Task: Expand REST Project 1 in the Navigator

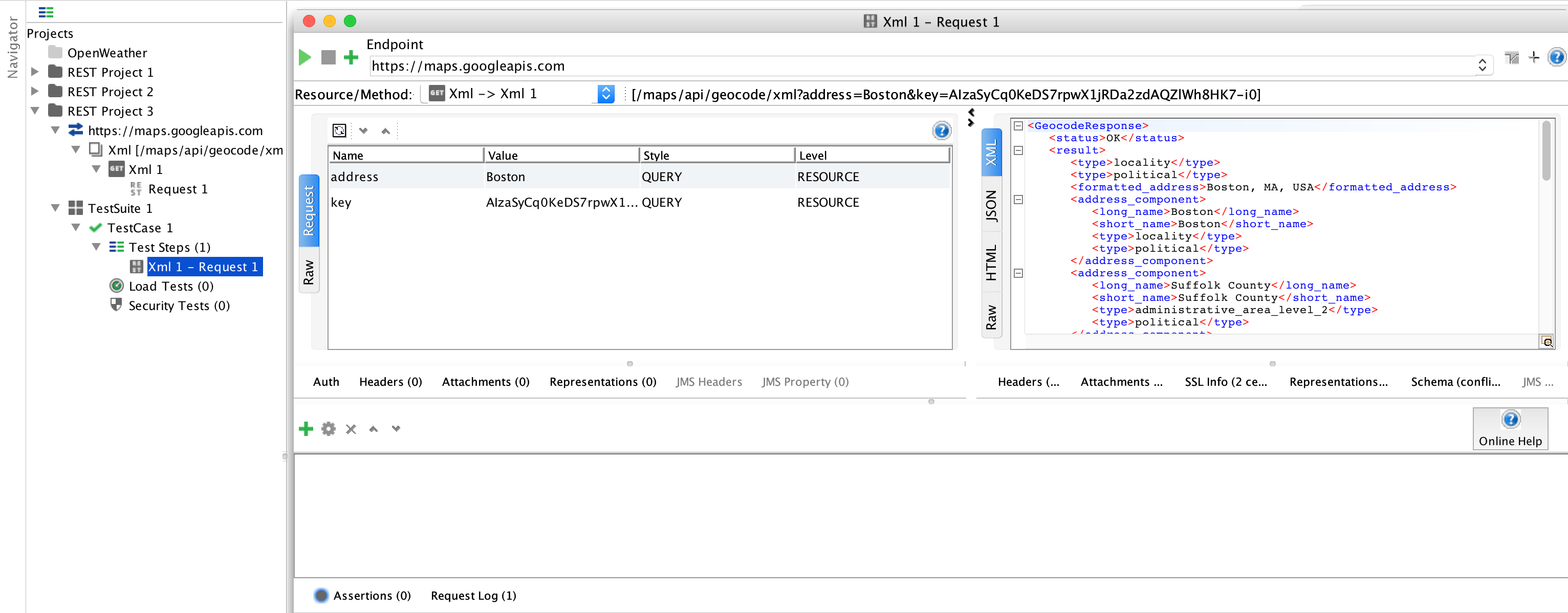Action: tap(34, 72)
